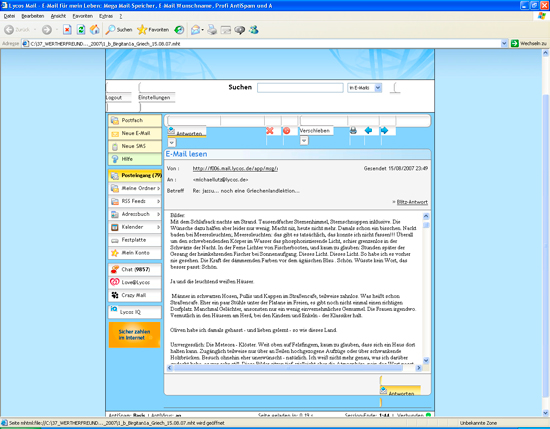Click the Suchen search input field
Screen dimensions: 550x429
point(300,88)
